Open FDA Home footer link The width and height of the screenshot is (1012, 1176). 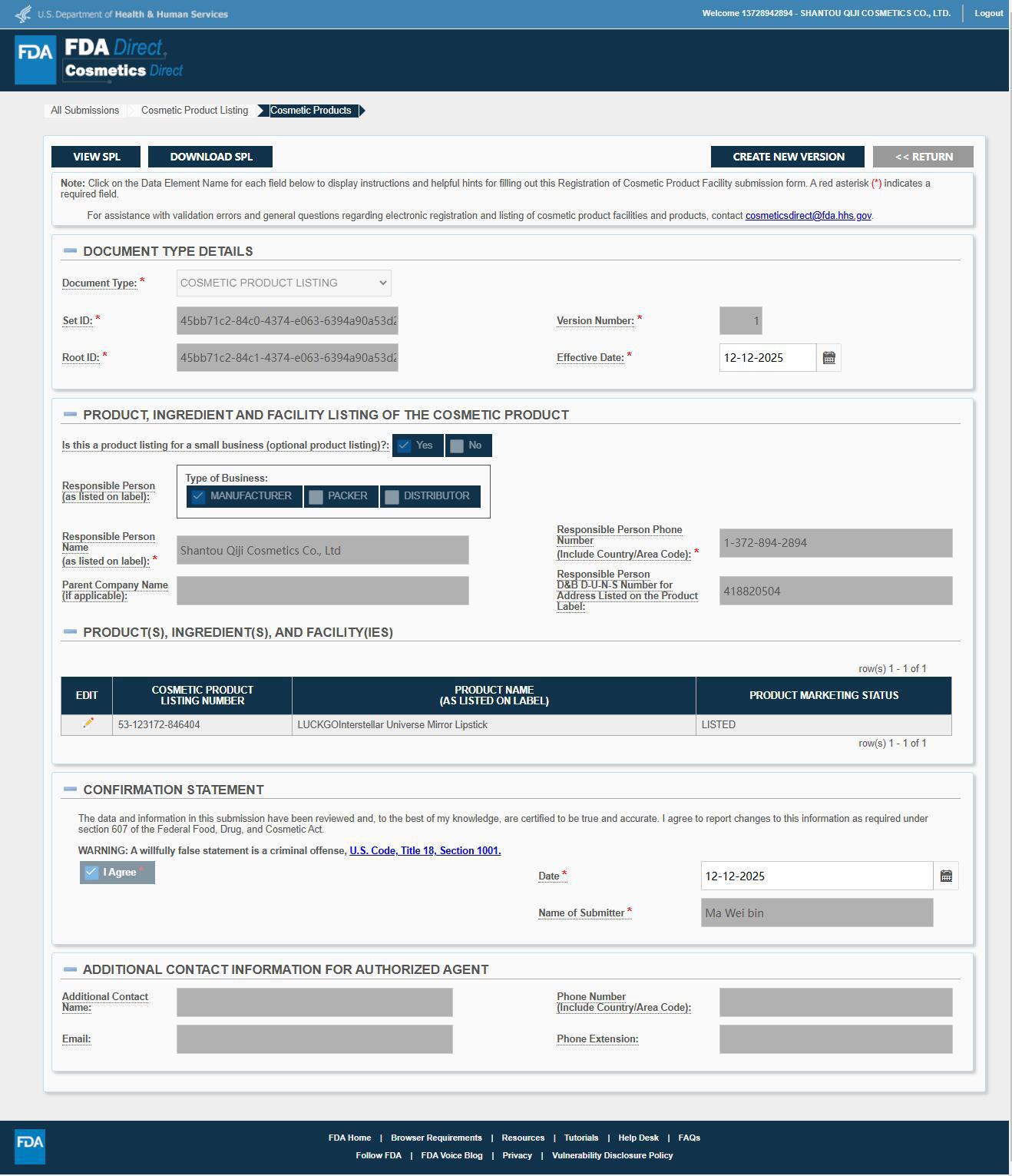pos(349,1138)
